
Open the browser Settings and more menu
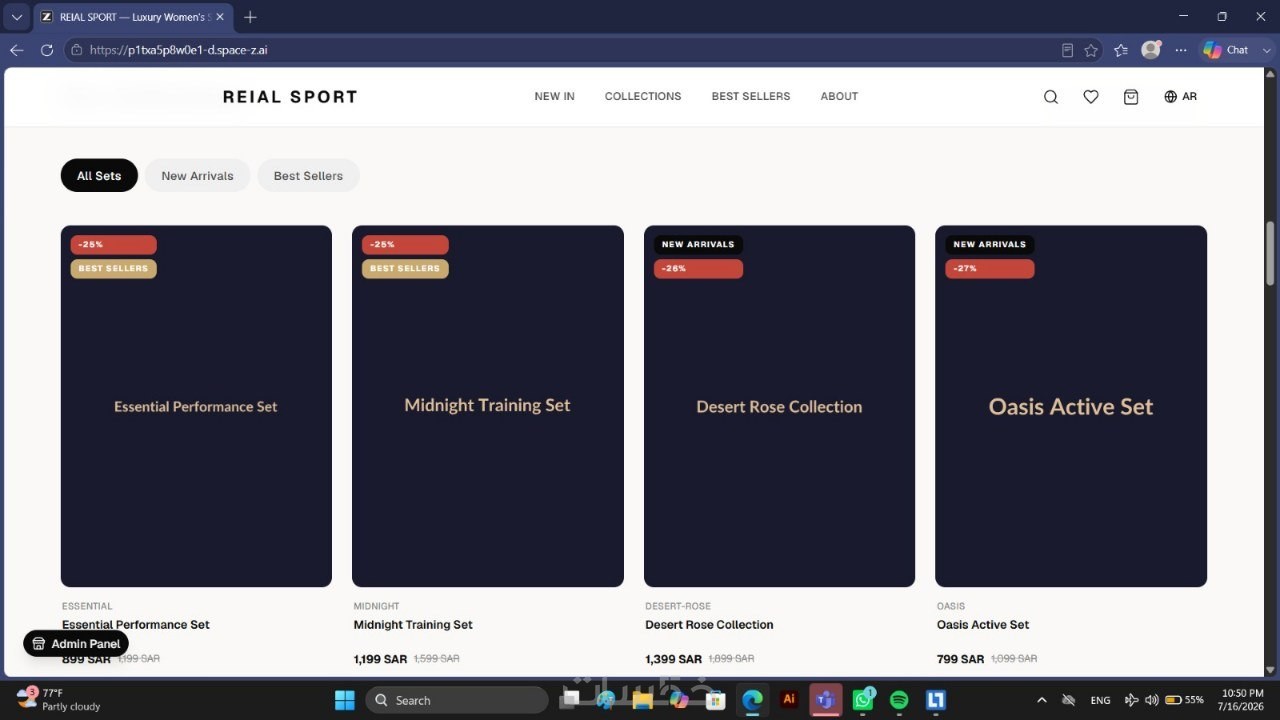point(1181,50)
